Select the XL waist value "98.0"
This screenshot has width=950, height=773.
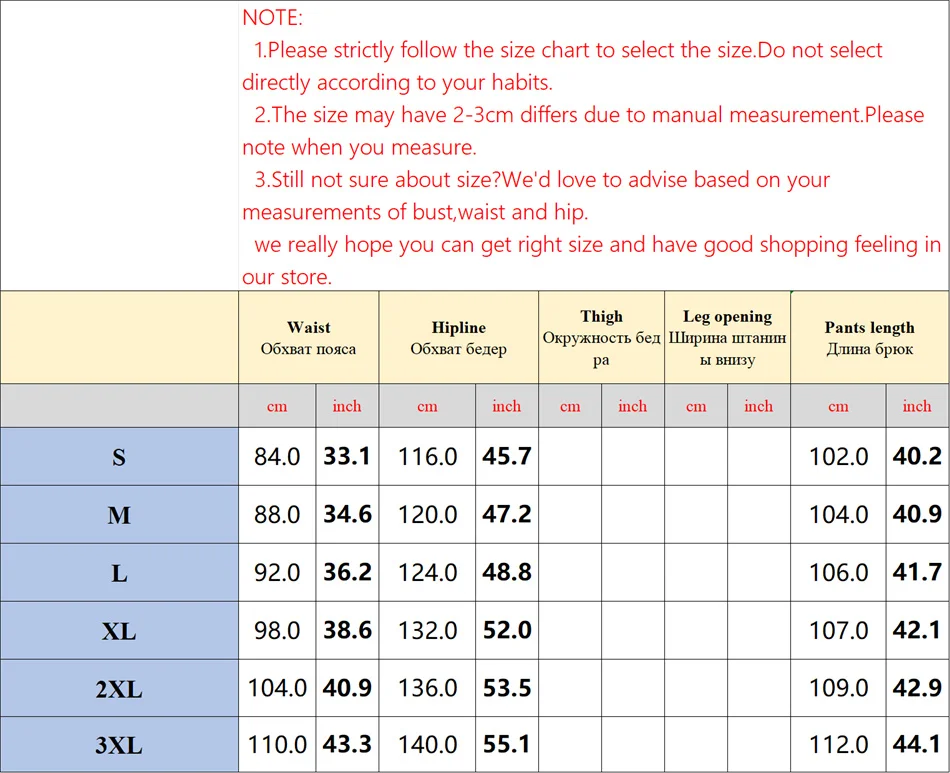click(x=277, y=631)
